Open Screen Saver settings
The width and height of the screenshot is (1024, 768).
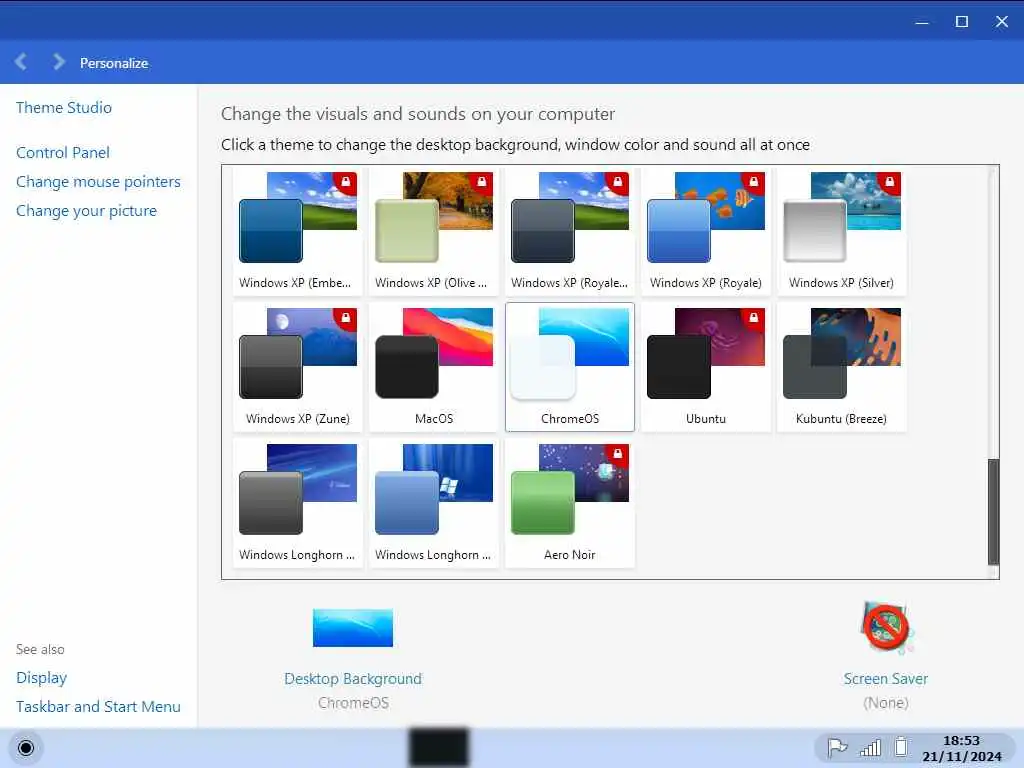[x=886, y=645]
